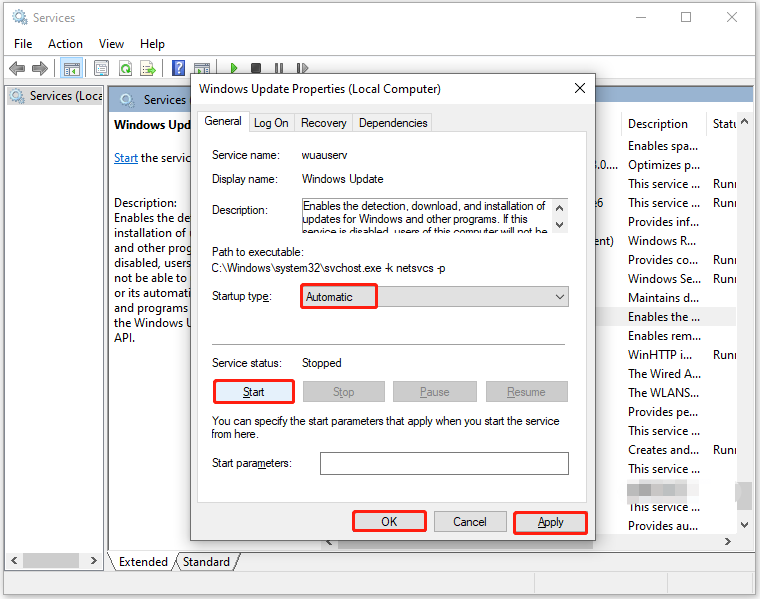This screenshot has width=760, height=599.
Task: Click the console tree scroll-left arrow
Action: coord(14,561)
